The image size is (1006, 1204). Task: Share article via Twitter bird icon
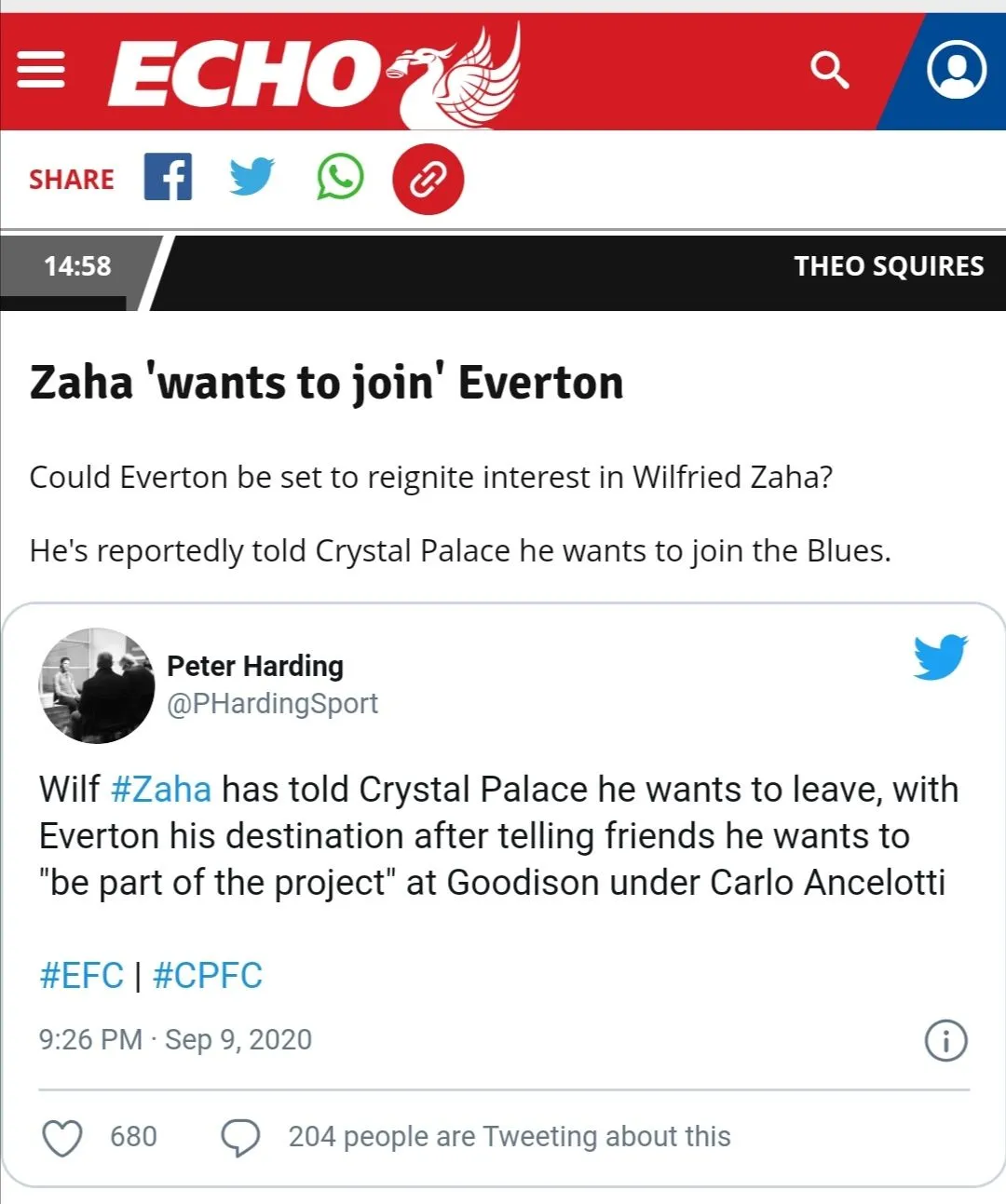pyautogui.click(x=251, y=177)
